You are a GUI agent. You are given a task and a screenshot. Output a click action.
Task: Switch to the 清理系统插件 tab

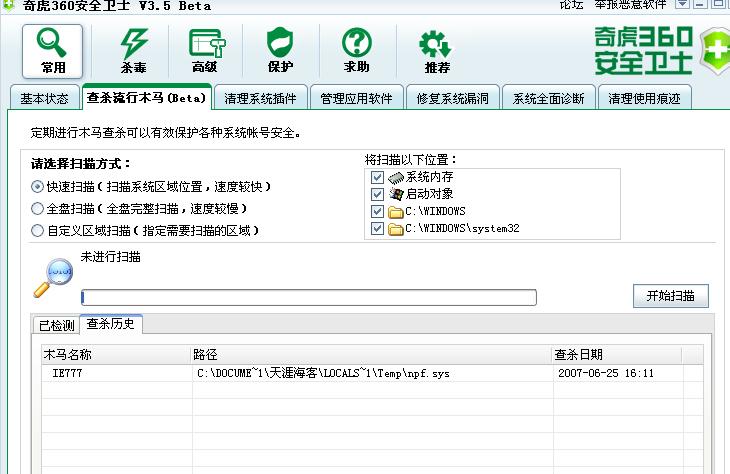point(261,98)
